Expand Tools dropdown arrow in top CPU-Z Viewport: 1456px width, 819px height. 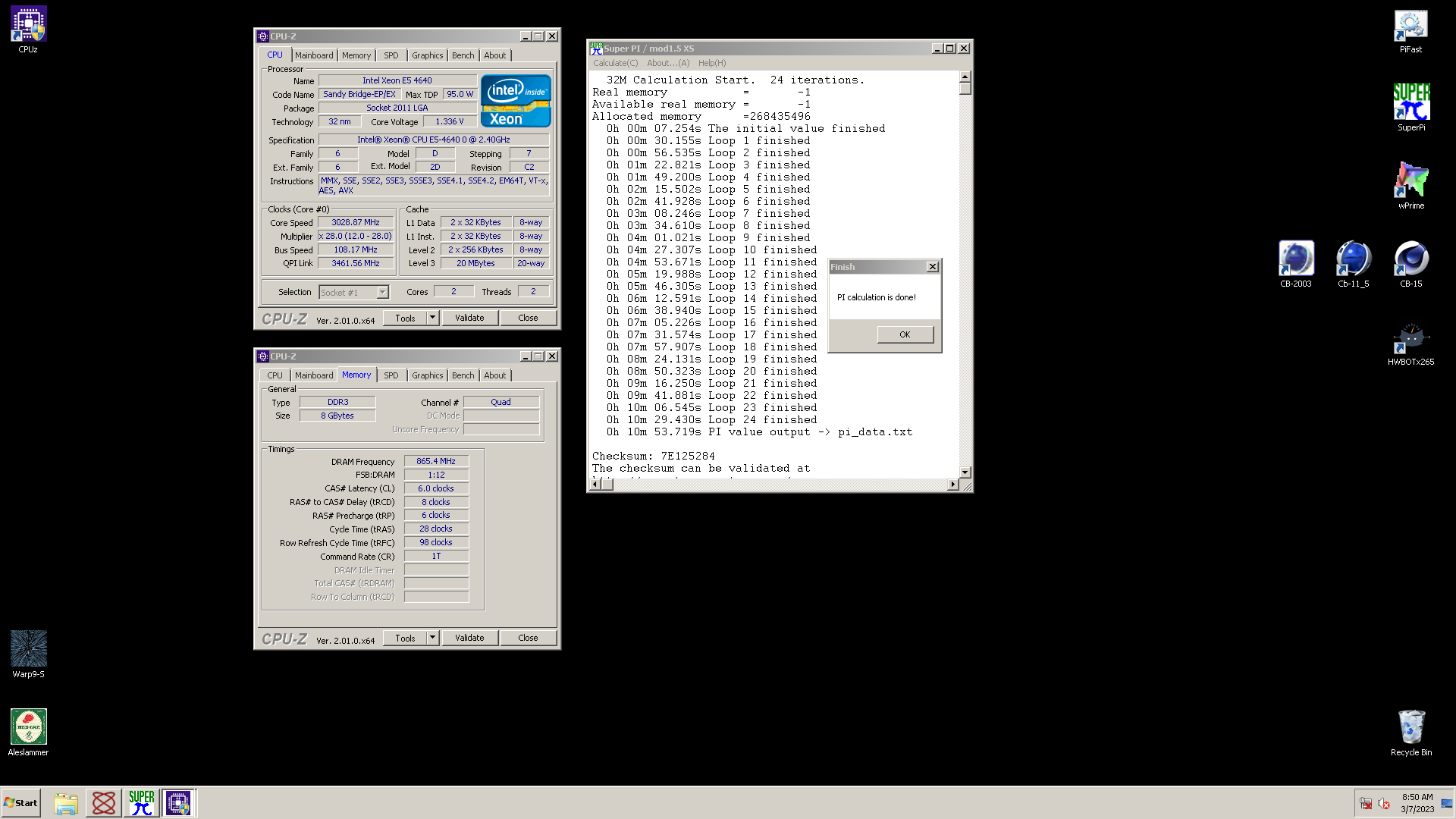(x=433, y=318)
